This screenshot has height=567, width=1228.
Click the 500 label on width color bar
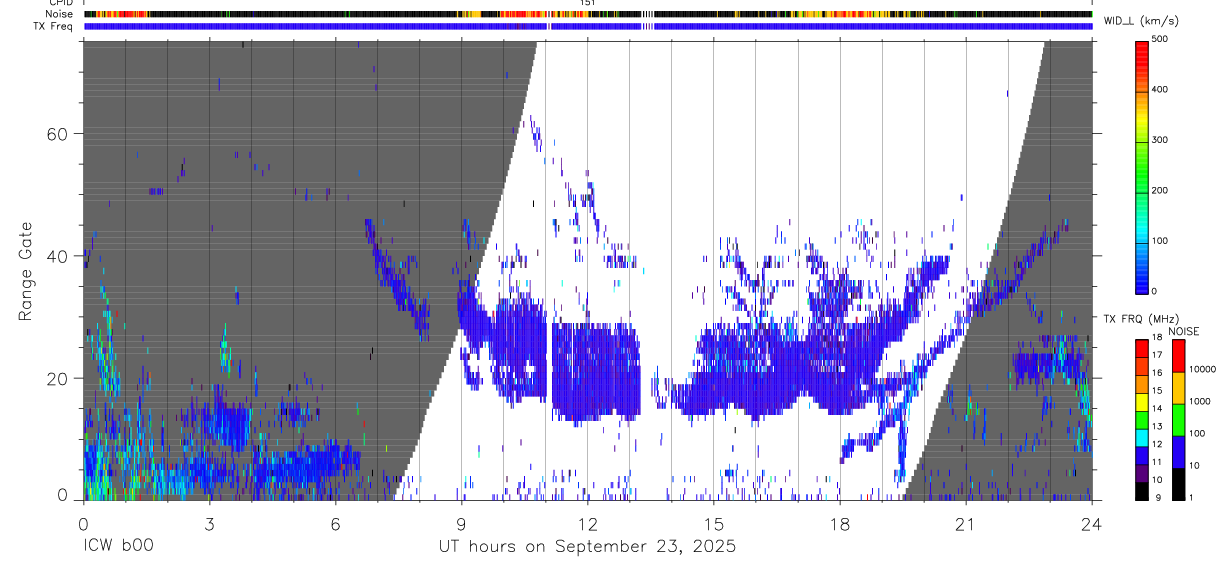1162,39
